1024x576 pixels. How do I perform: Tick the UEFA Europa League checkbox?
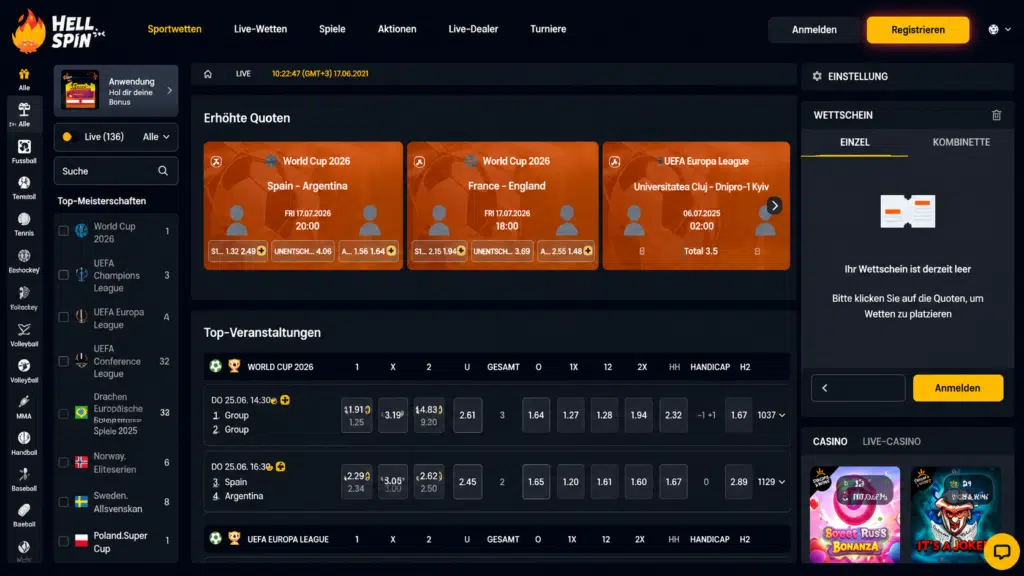(x=63, y=317)
